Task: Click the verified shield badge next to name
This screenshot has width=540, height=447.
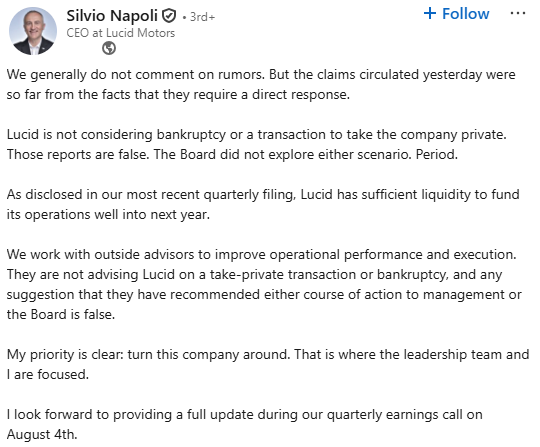Action: 169,16
